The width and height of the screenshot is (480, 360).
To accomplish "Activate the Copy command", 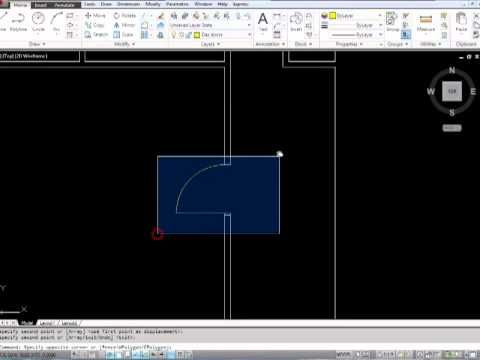I will 95,25.
